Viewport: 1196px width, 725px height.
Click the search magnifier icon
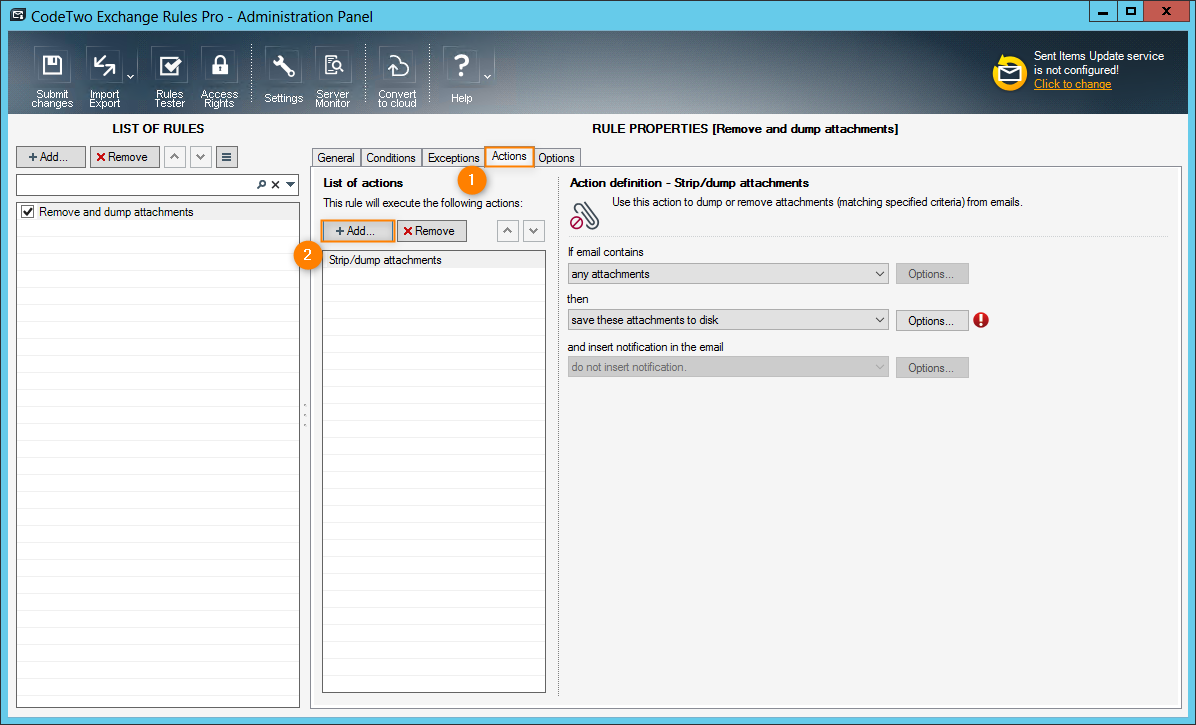262,184
